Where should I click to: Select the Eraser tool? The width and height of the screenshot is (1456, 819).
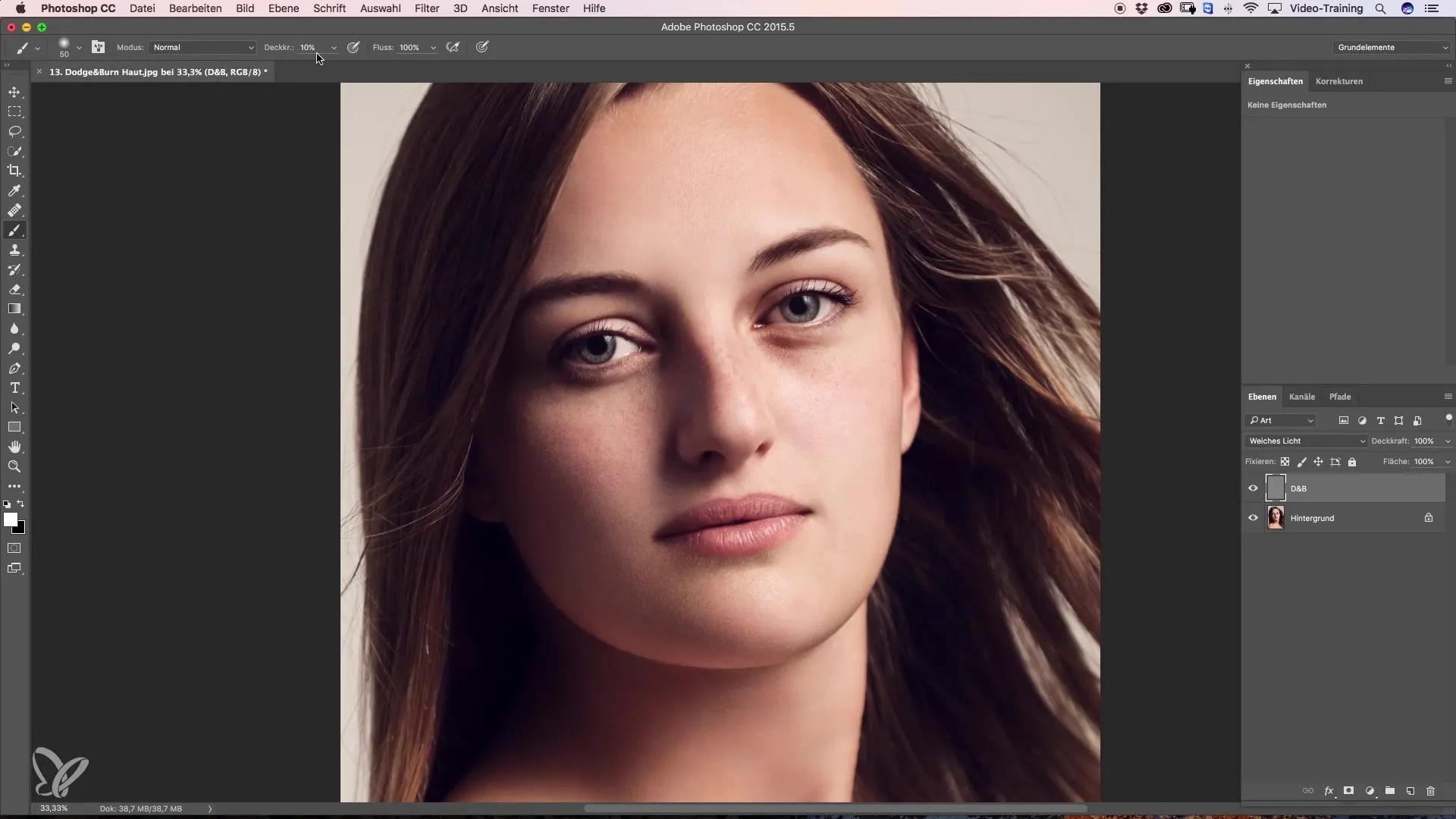[14, 290]
